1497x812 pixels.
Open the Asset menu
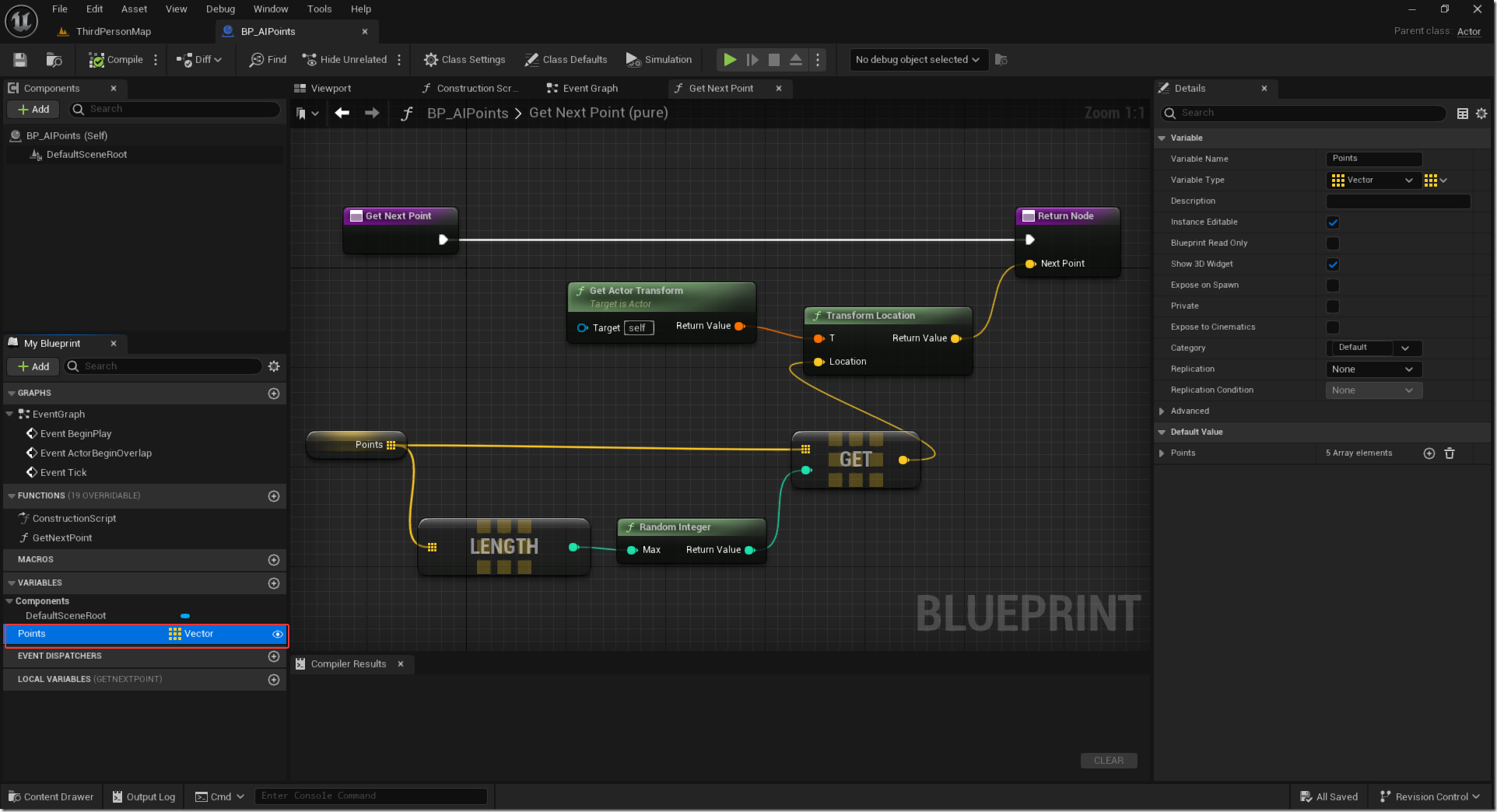tap(135, 9)
